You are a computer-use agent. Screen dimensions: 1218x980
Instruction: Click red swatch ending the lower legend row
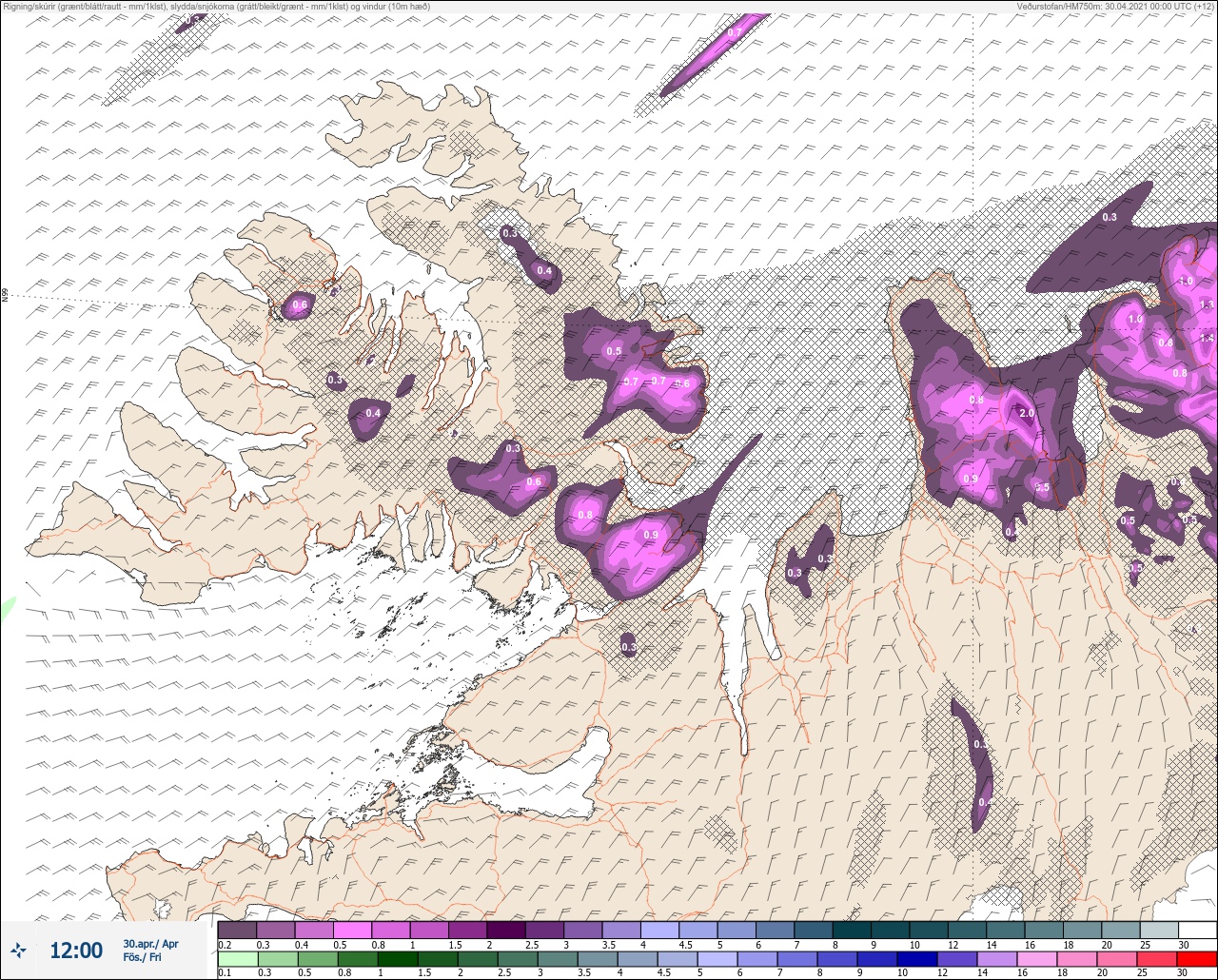point(1197,958)
